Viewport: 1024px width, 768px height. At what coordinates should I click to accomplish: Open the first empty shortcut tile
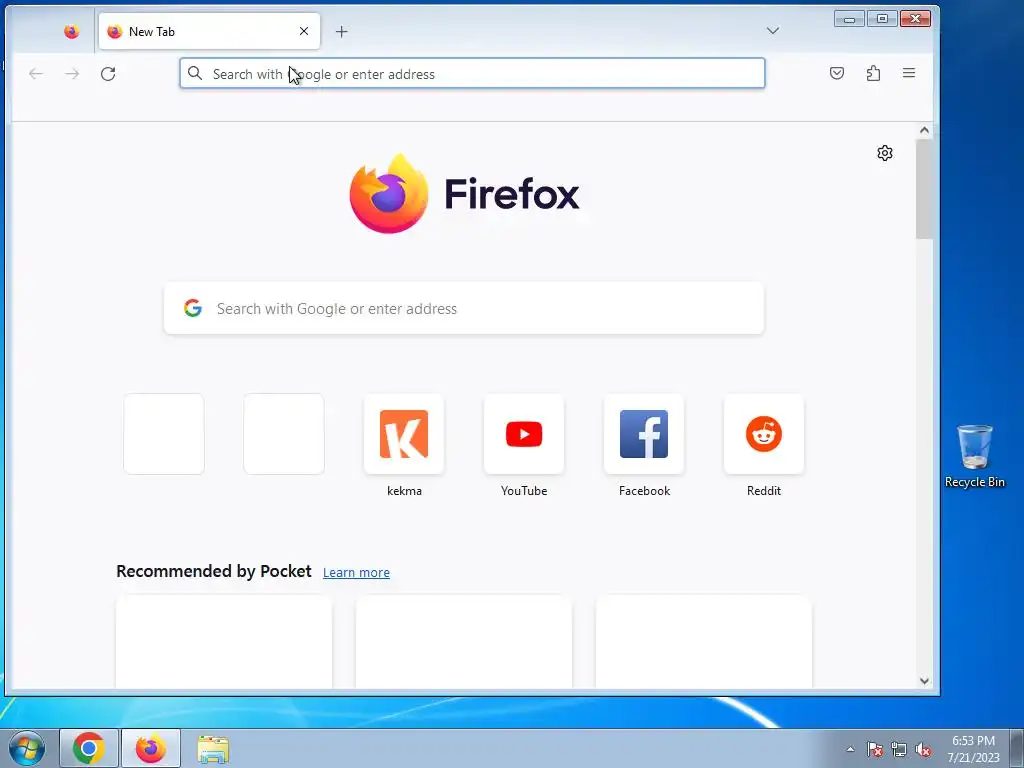[164, 434]
